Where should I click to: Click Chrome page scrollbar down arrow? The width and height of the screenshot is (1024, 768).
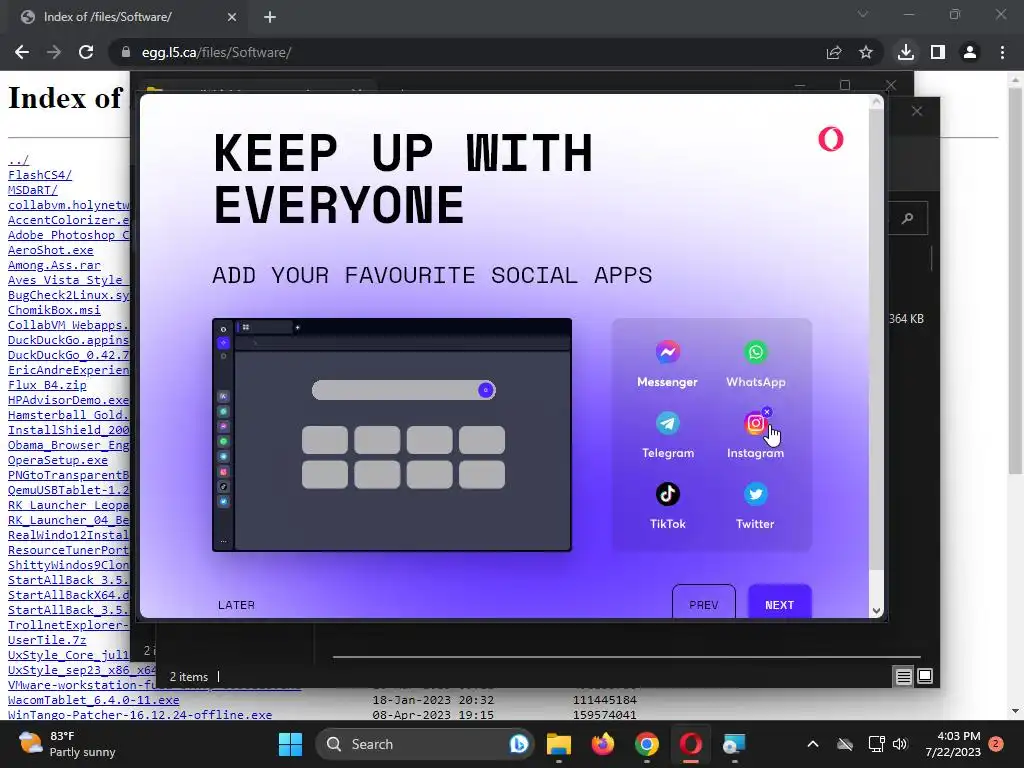pyautogui.click(x=1016, y=711)
